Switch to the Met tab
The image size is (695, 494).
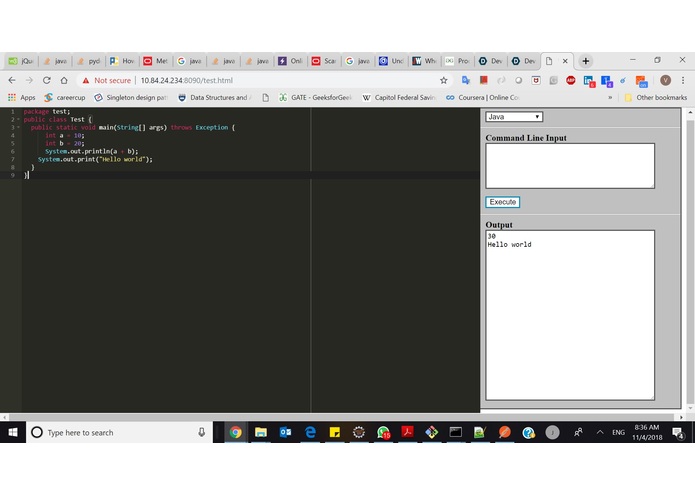click(x=156, y=61)
